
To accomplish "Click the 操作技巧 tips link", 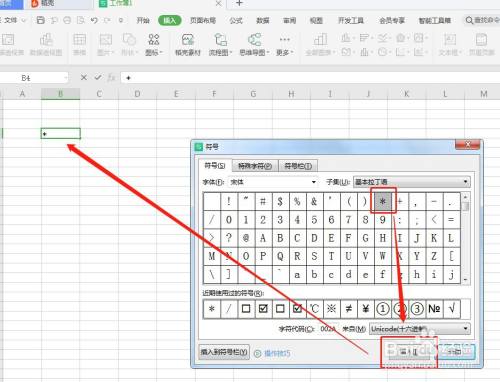I will coord(277,353).
